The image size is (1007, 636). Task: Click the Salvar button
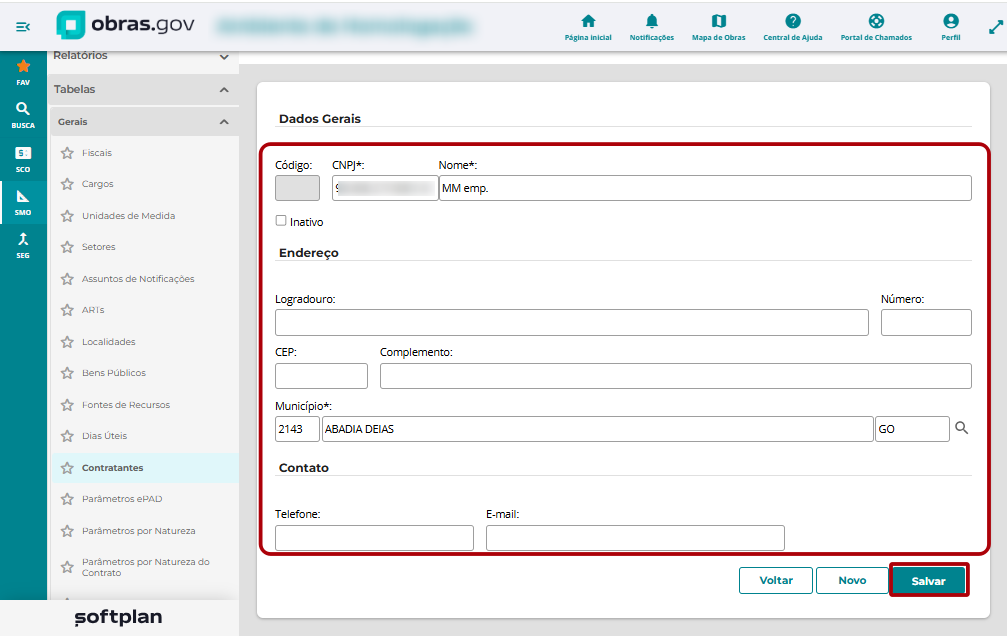[929, 581]
